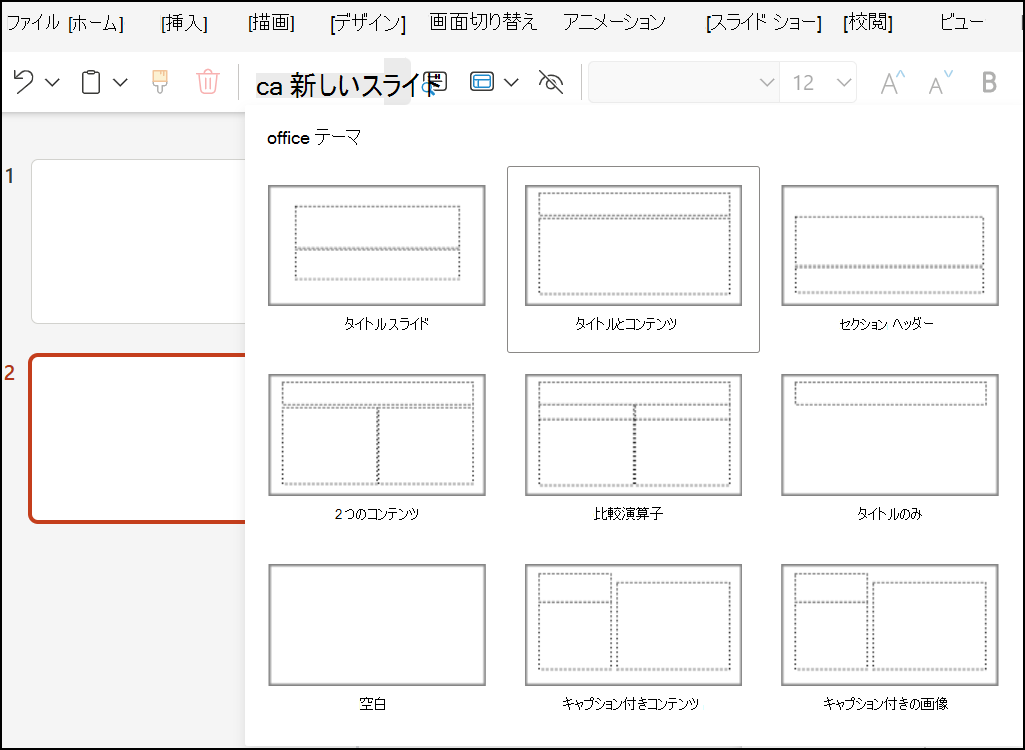The width and height of the screenshot is (1025, 750).
Task: Choose the キャプション付きコンテンツ layout
Action: pyautogui.click(x=633, y=638)
